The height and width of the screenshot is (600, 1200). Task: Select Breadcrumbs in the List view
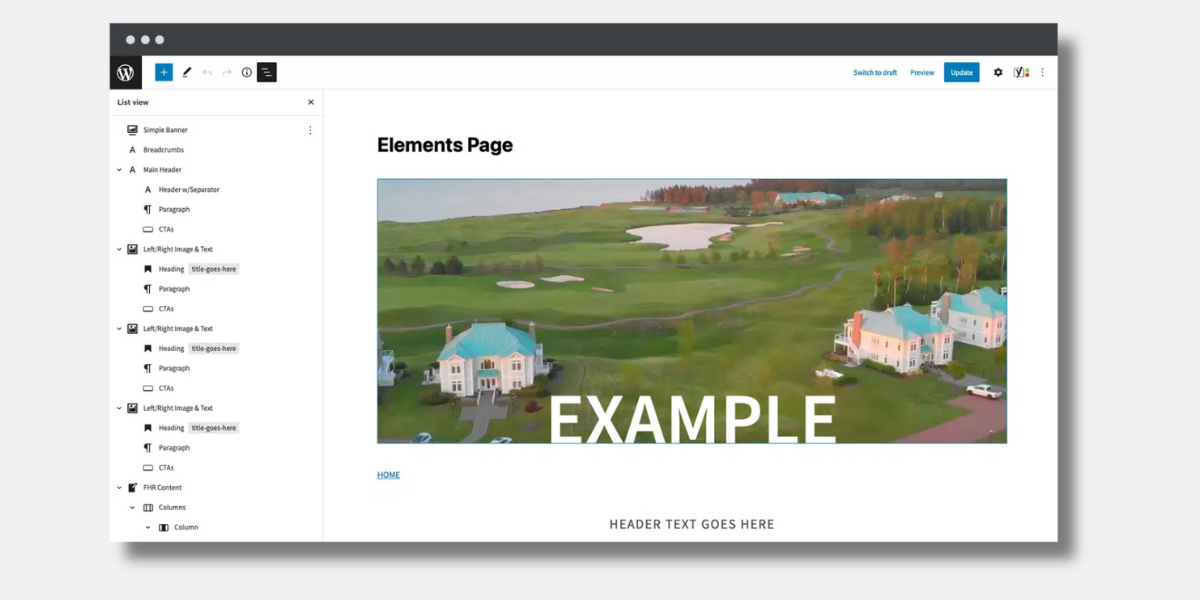click(163, 150)
